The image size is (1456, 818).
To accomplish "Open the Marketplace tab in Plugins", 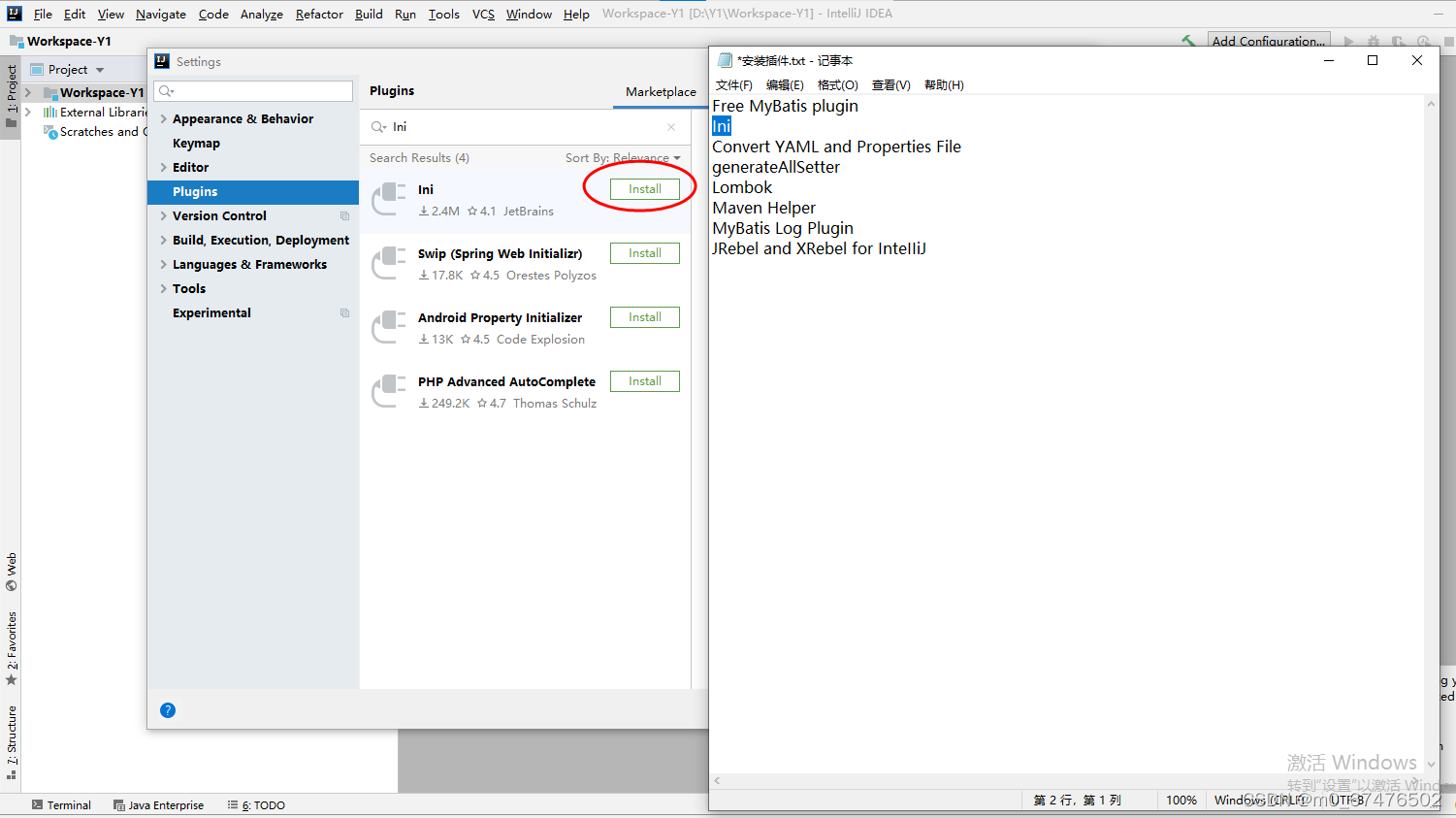I will (661, 92).
